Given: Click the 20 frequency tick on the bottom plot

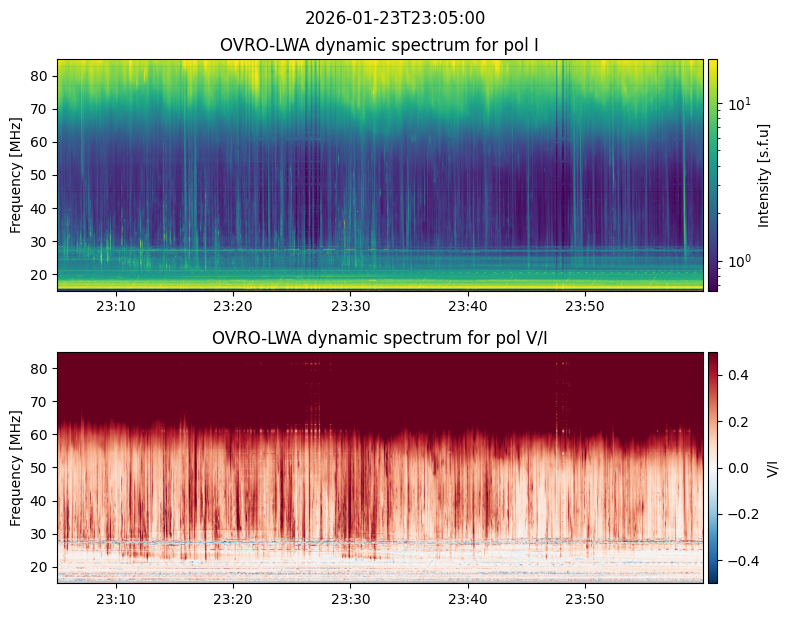Looking at the screenshot, I should (42, 567).
